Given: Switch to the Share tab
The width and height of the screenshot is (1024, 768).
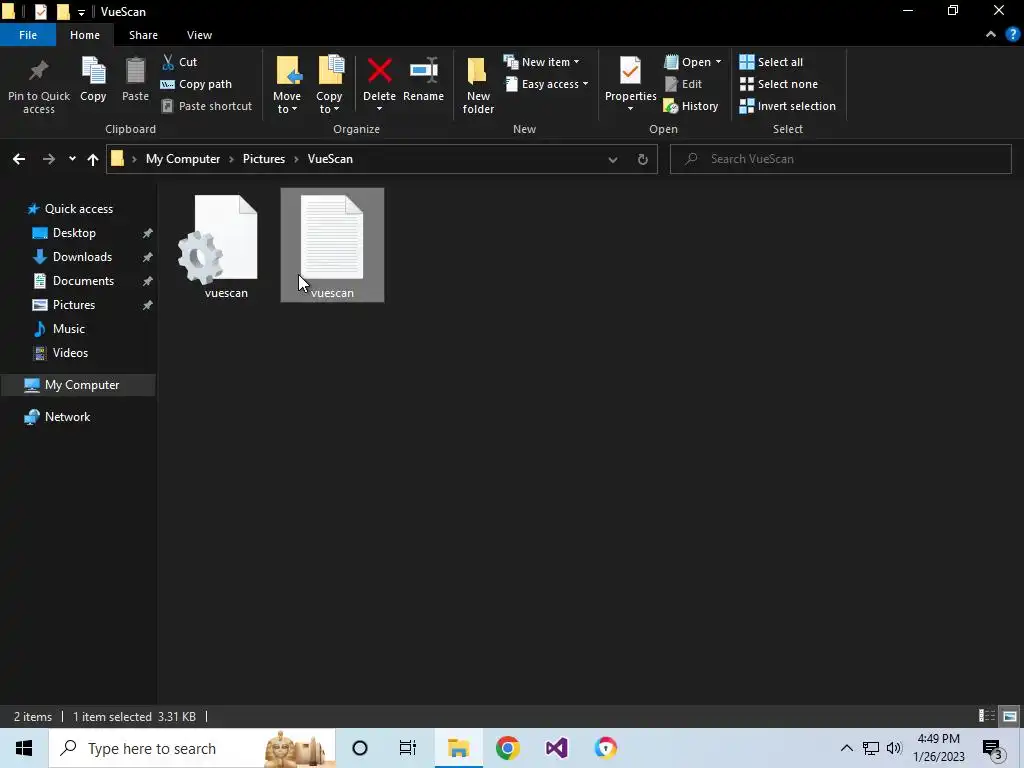Looking at the screenshot, I should (x=143, y=35).
